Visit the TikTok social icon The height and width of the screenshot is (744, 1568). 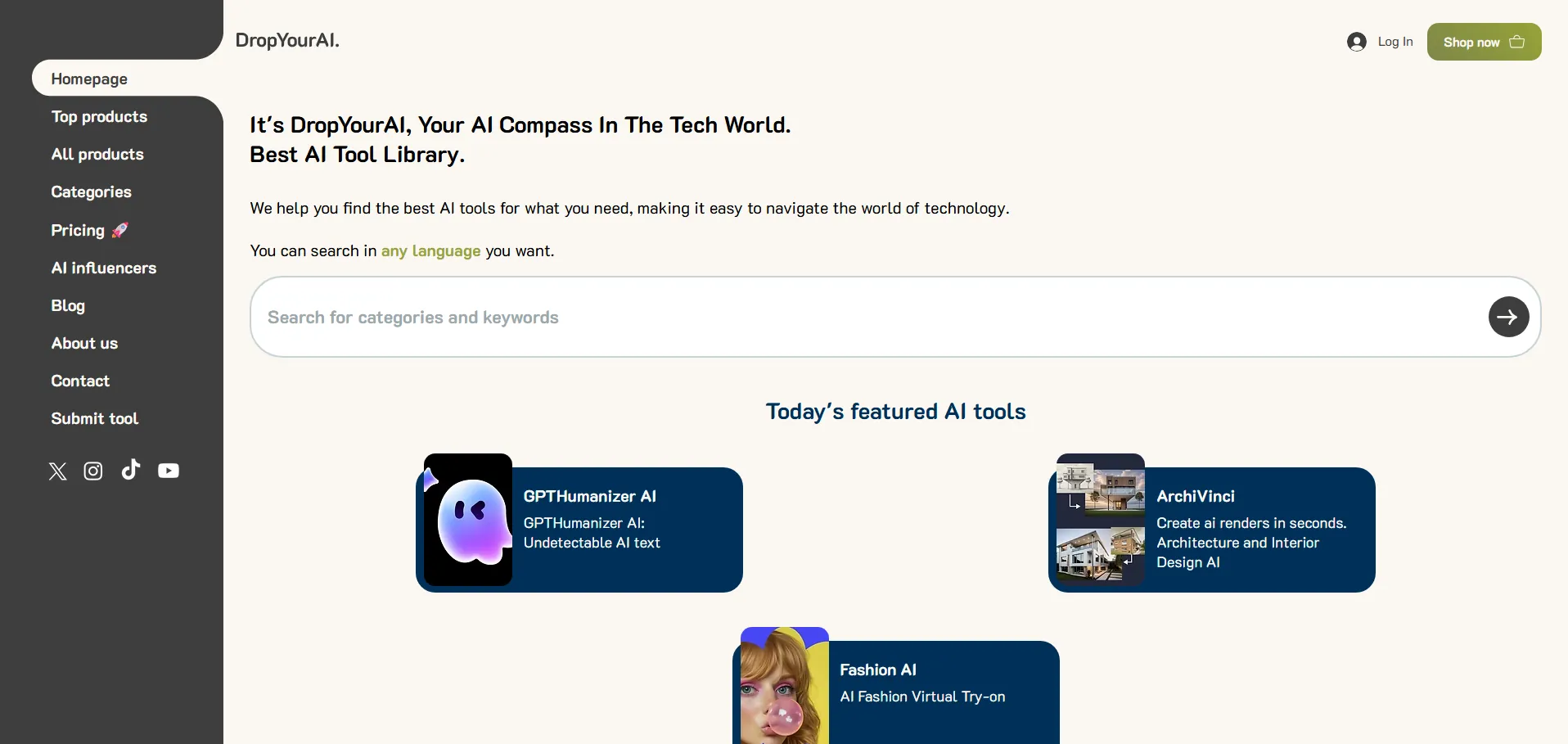coord(131,470)
